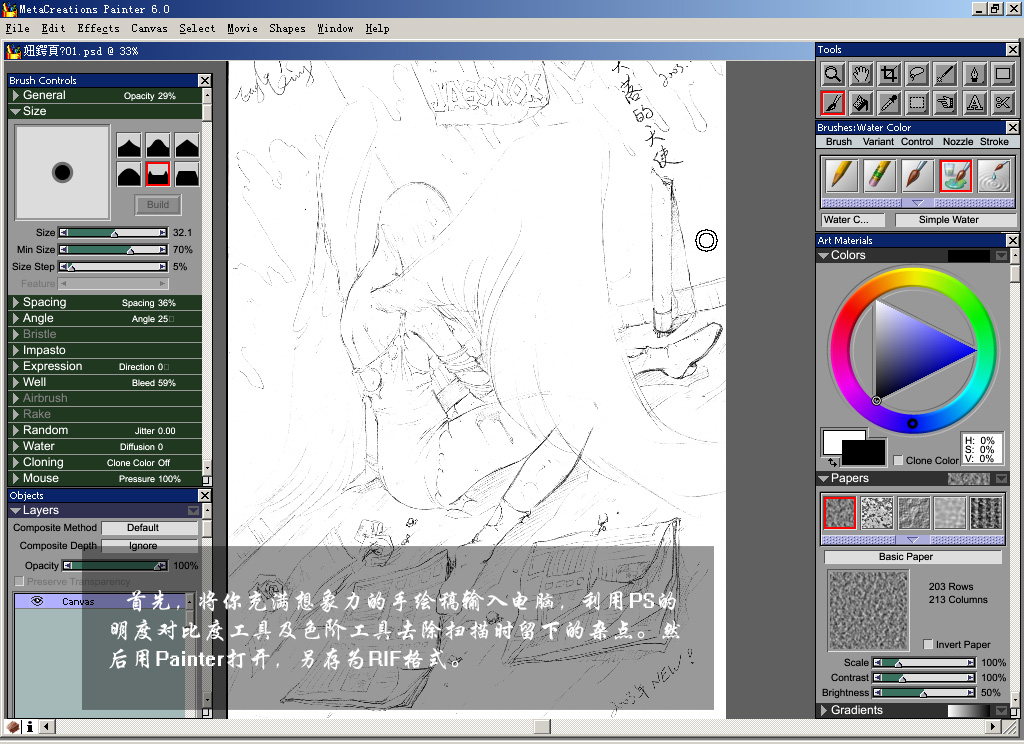Screen dimensions: 1024x744
Task: Select the Magnifier tool
Action: [833, 74]
